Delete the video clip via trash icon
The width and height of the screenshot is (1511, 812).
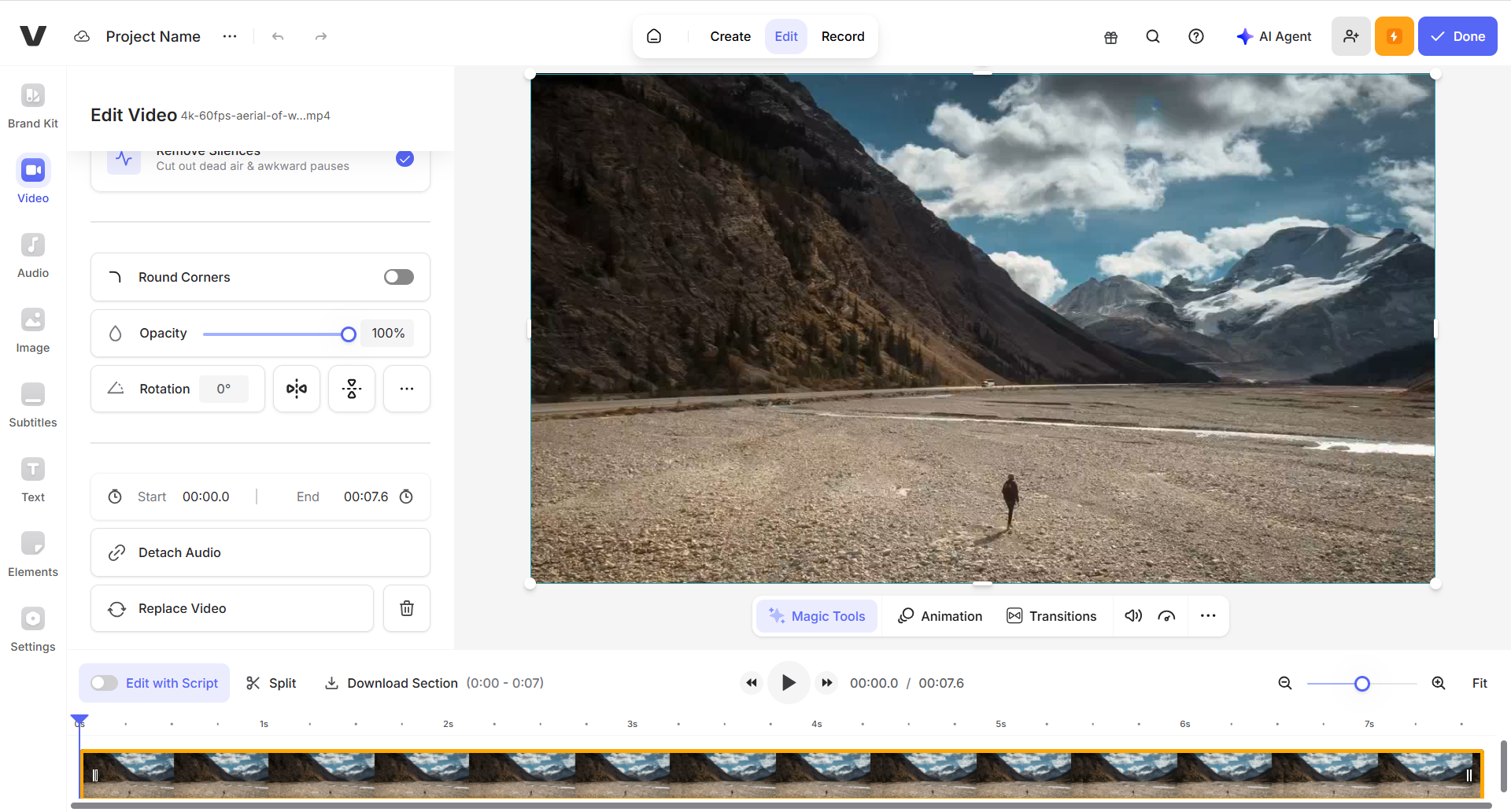(x=406, y=608)
